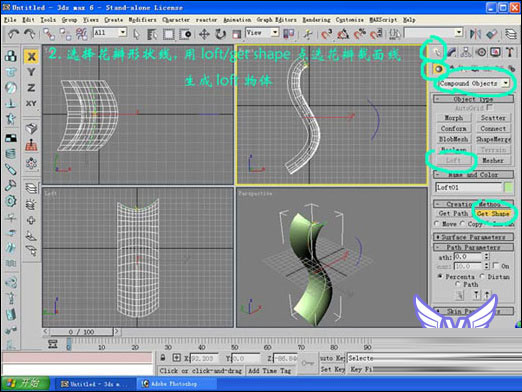Viewport: 522px width, 392px height.
Task: Activate the Unlink Selection tool
Action: click(x=65, y=34)
